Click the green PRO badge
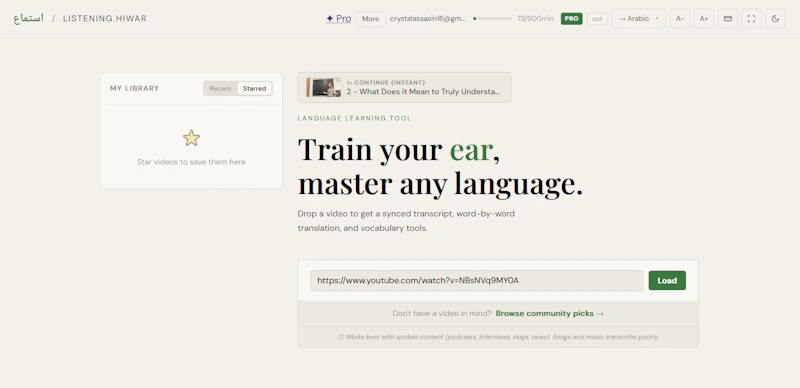Screen dimensions: 800x388 pyautogui.click(x=571, y=18)
